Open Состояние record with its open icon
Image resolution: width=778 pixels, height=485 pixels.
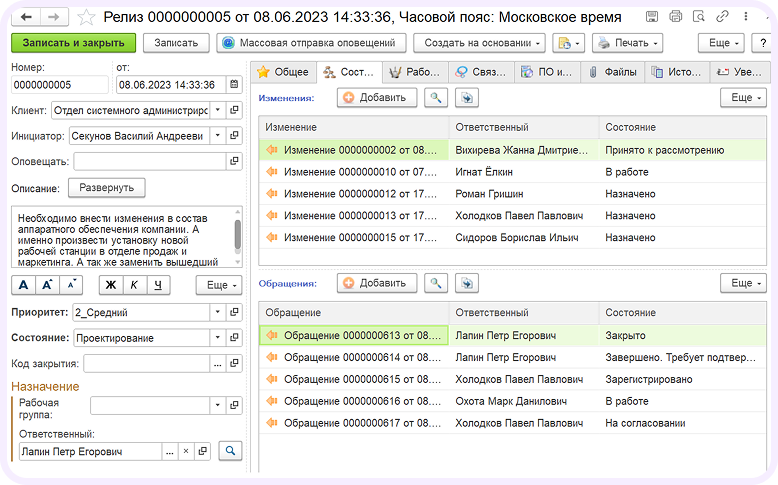coord(234,338)
